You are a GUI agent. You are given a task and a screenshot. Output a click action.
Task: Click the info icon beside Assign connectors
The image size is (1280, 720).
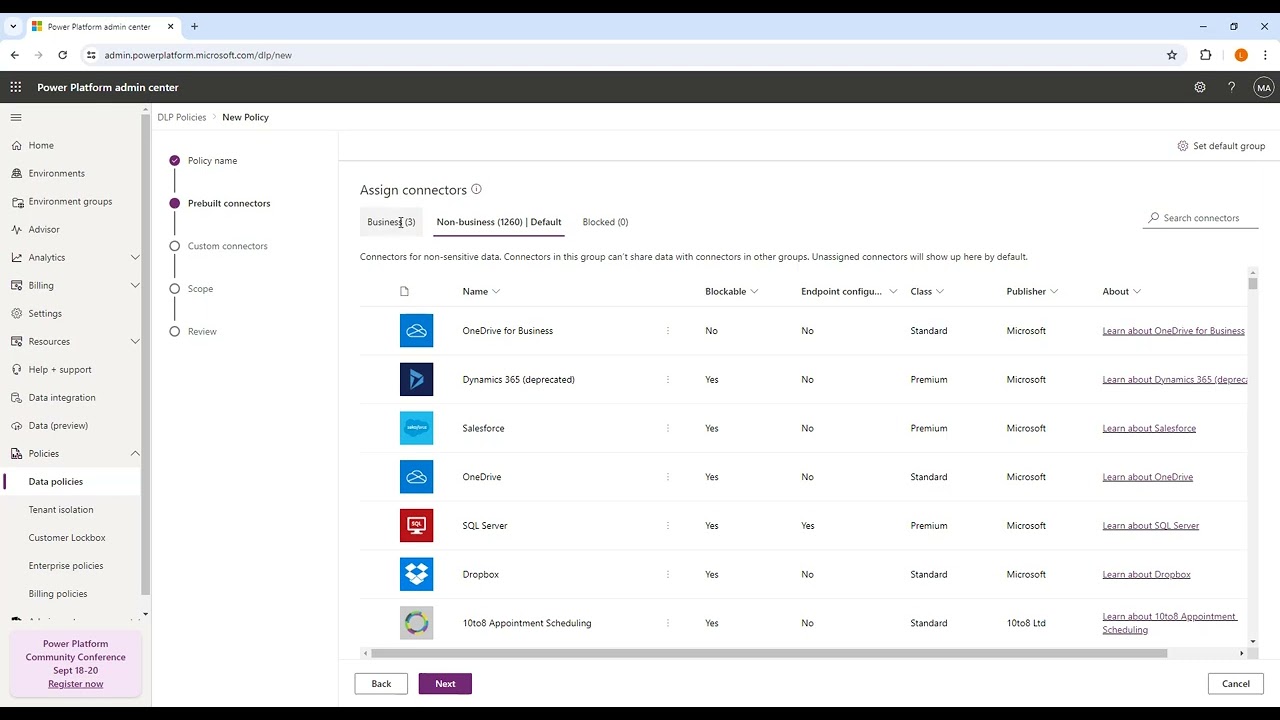point(476,189)
